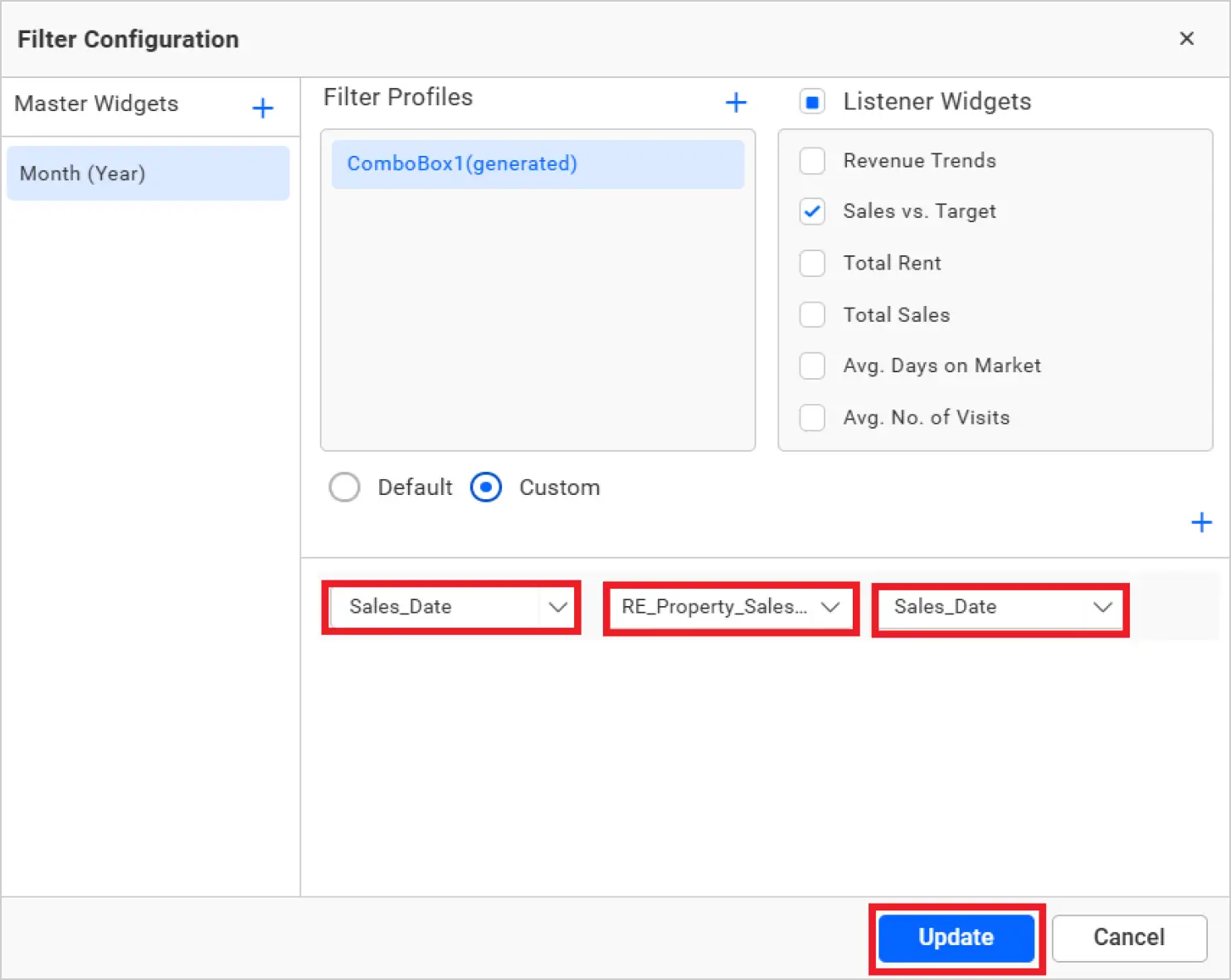The width and height of the screenshot is (1231, 980).
Task: Tick the Avg. Days on Market checkbox
Action: coord(812,366)
